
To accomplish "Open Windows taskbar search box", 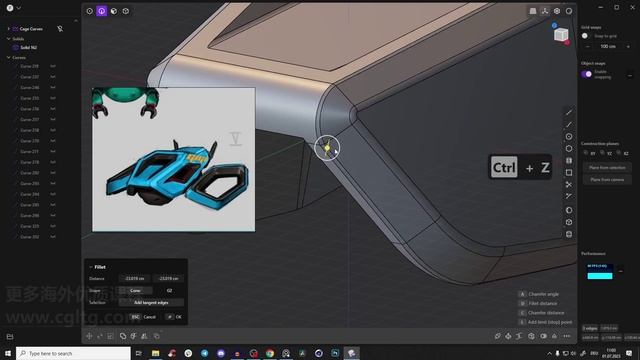I will click(x=73, y=353).
